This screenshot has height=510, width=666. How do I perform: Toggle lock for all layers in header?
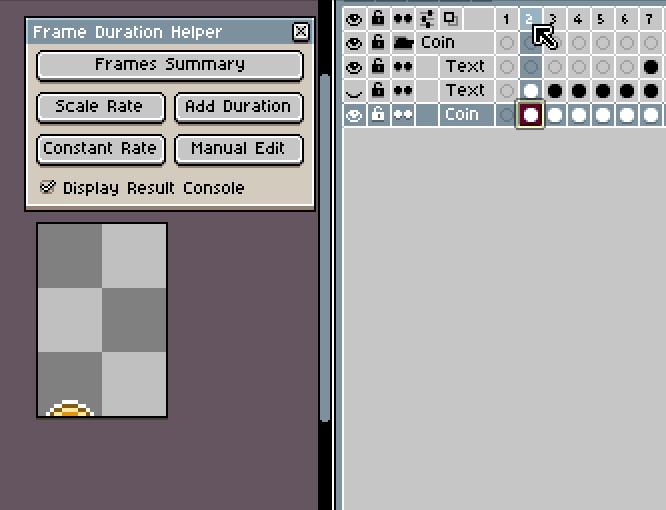pyautogui.click(x=378, y=19)
